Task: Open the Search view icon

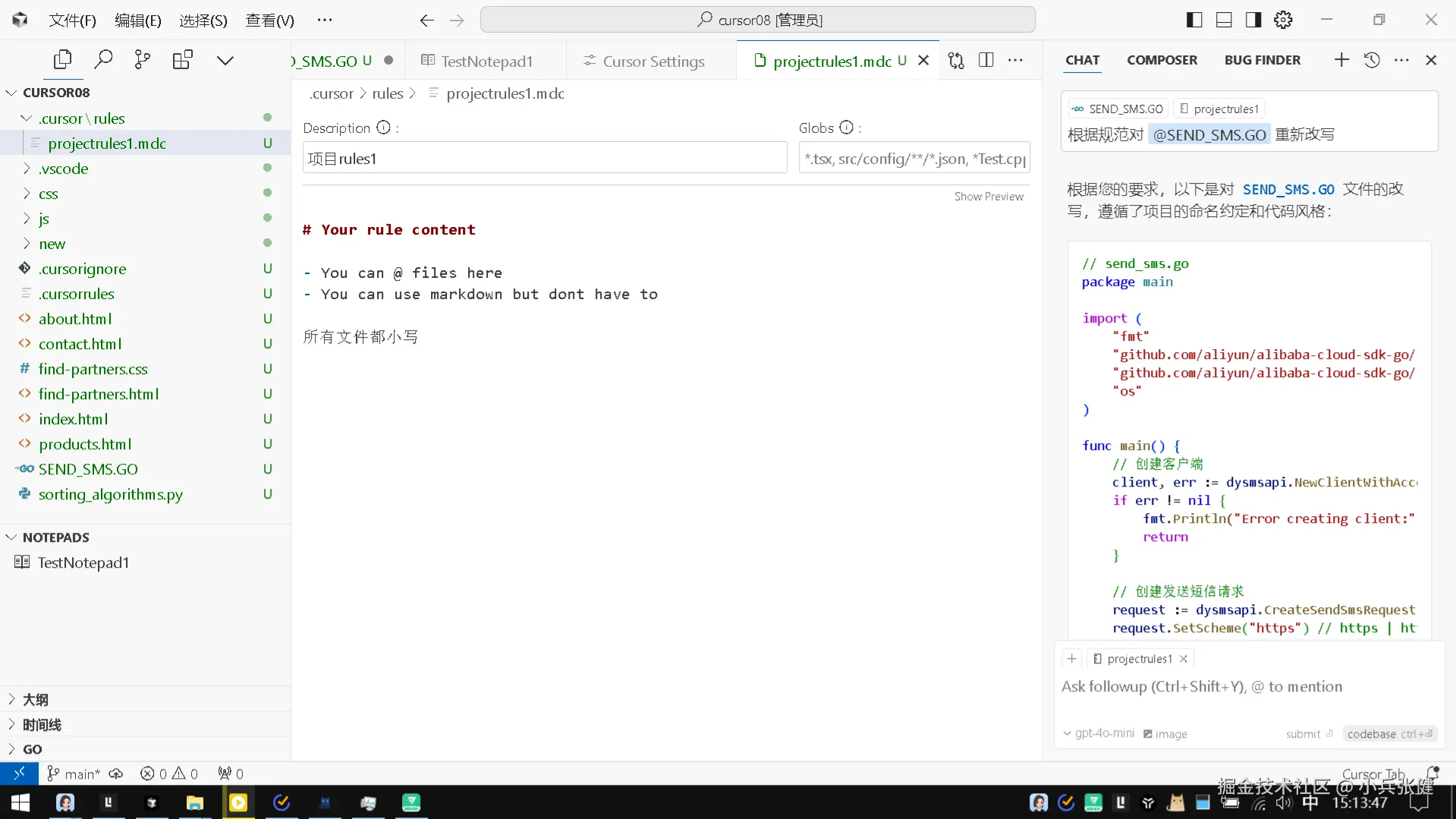Action: tap(103, 60)
